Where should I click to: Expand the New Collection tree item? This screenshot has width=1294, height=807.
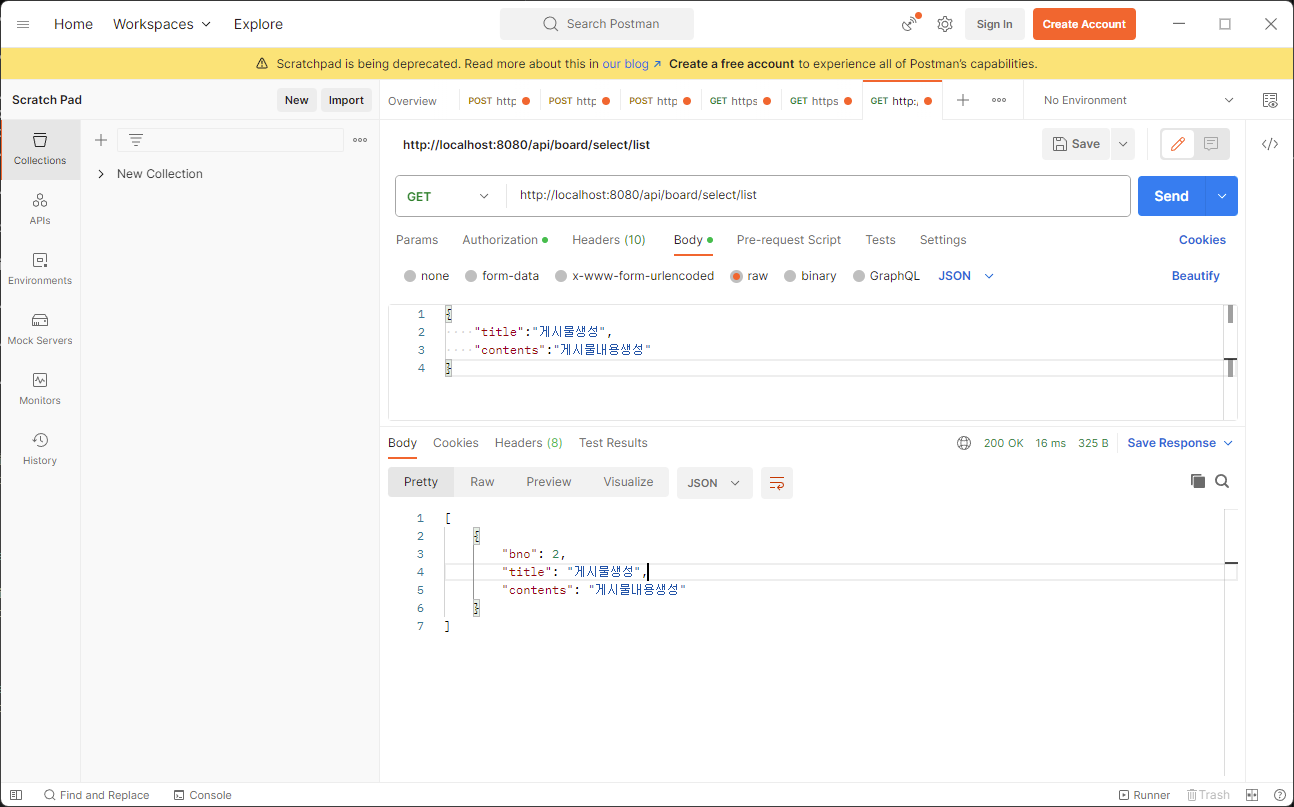point(101,174)
